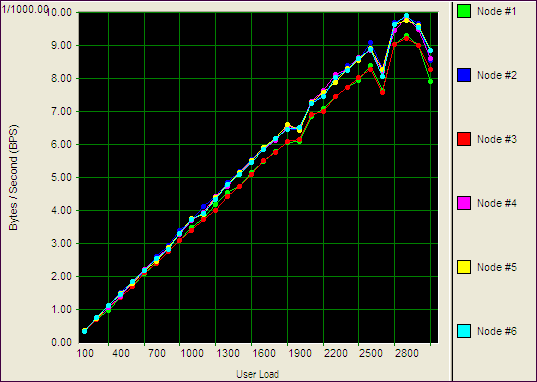The width and height of the screenshot is (537, 382).
Task: Select the Node #5 legend label
Action: (497, 268)
